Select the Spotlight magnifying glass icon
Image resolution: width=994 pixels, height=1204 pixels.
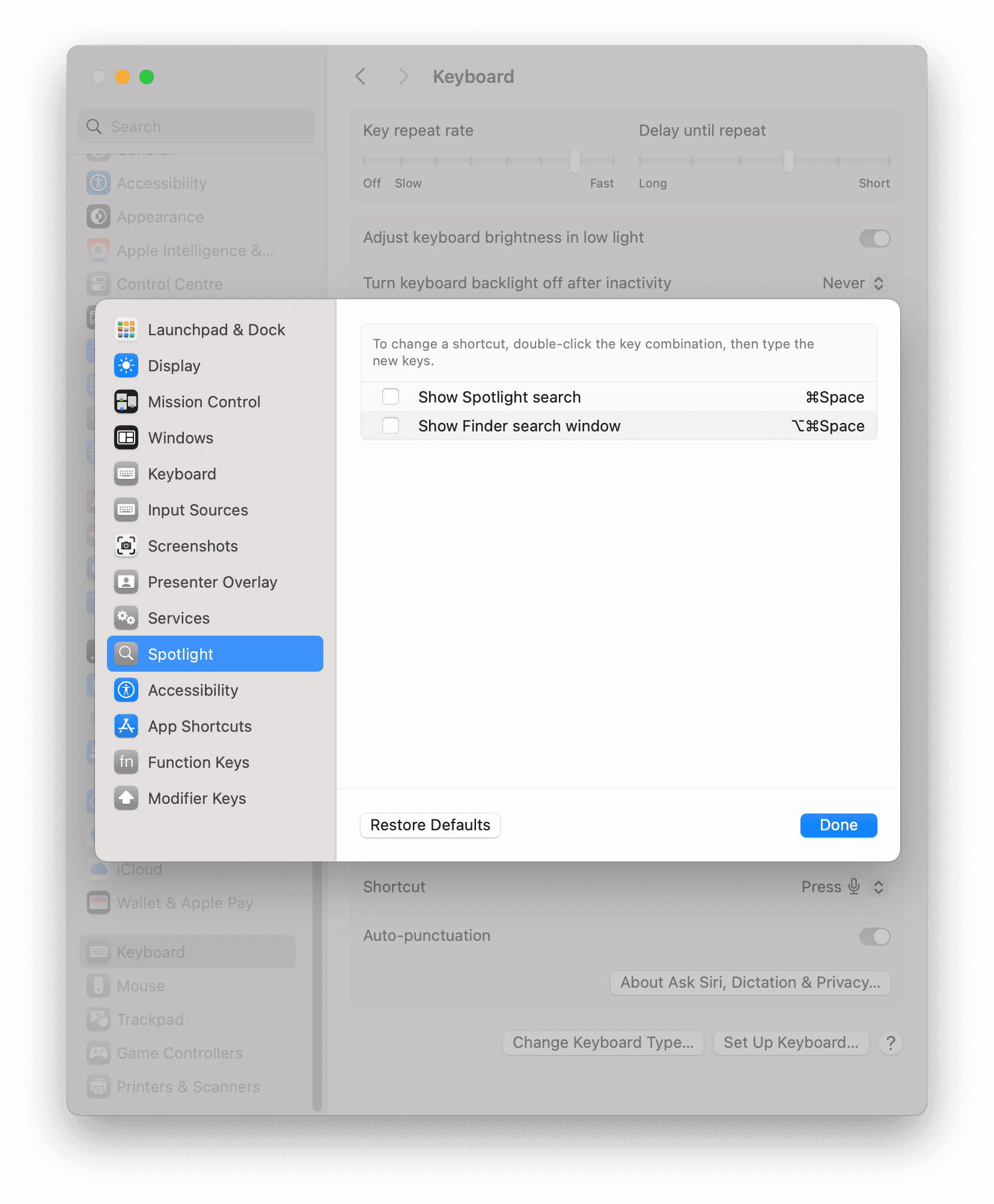[126, 654]
